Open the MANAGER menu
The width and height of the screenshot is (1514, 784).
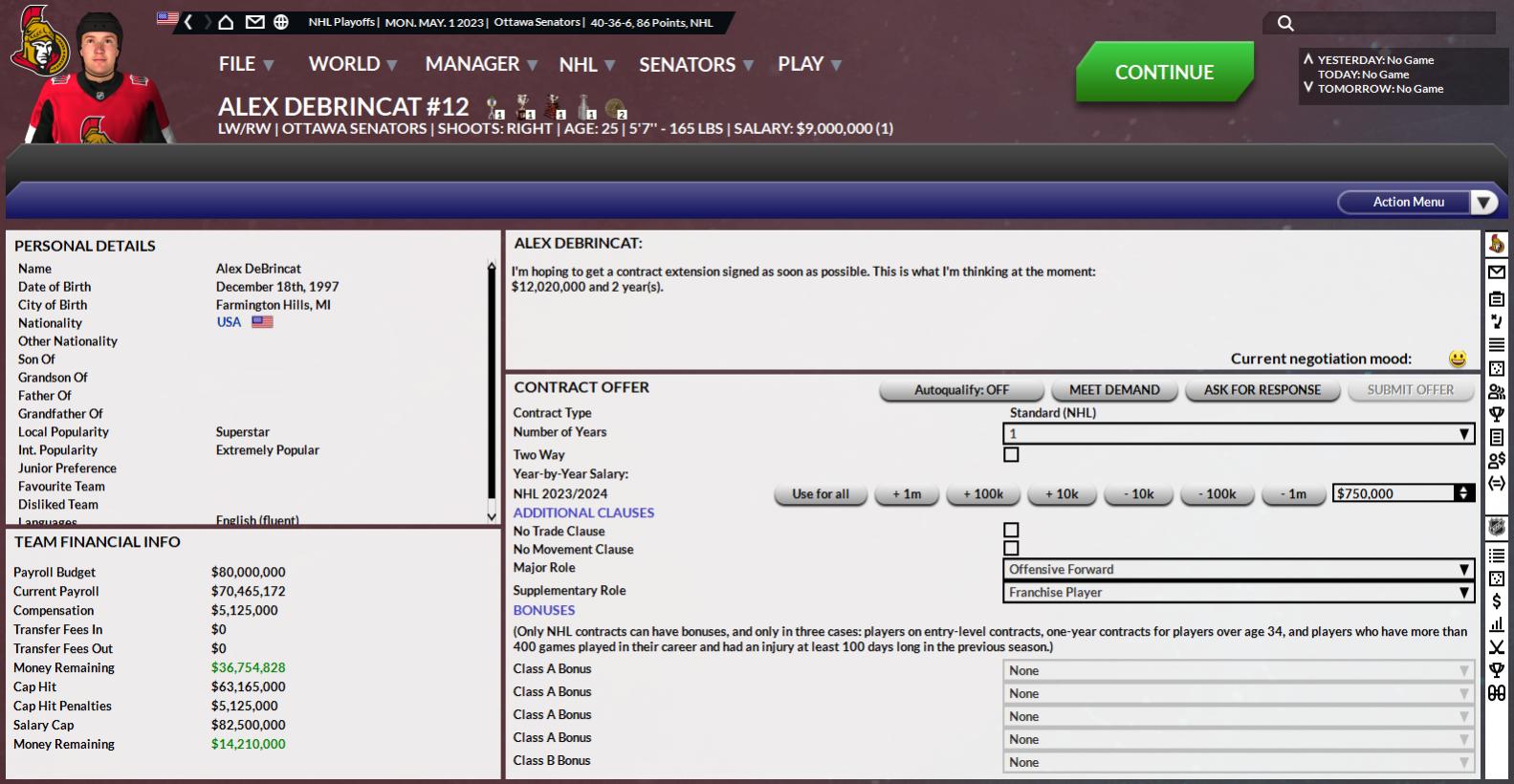[481, 64]
